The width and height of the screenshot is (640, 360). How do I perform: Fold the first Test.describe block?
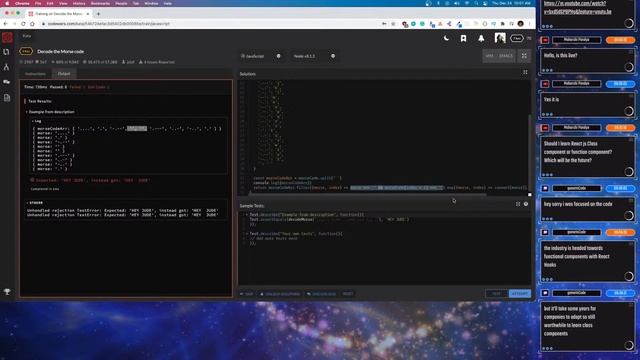coord(247,215)
